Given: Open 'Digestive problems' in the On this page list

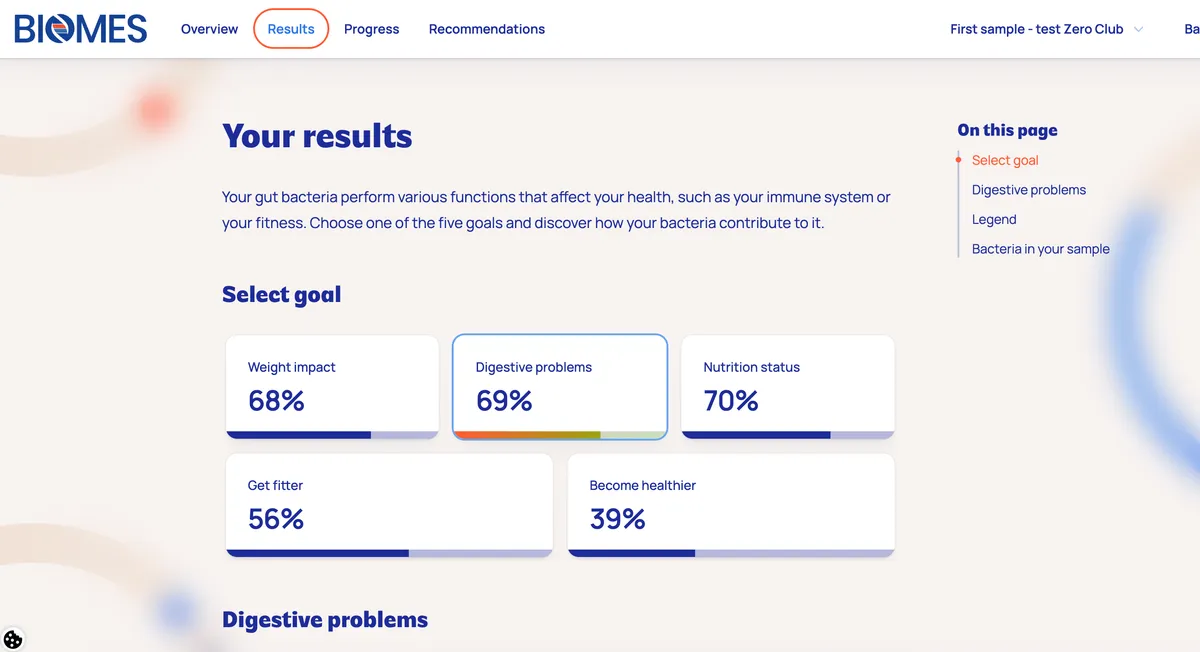Looking at the screenshot, I should point(1028,189).
